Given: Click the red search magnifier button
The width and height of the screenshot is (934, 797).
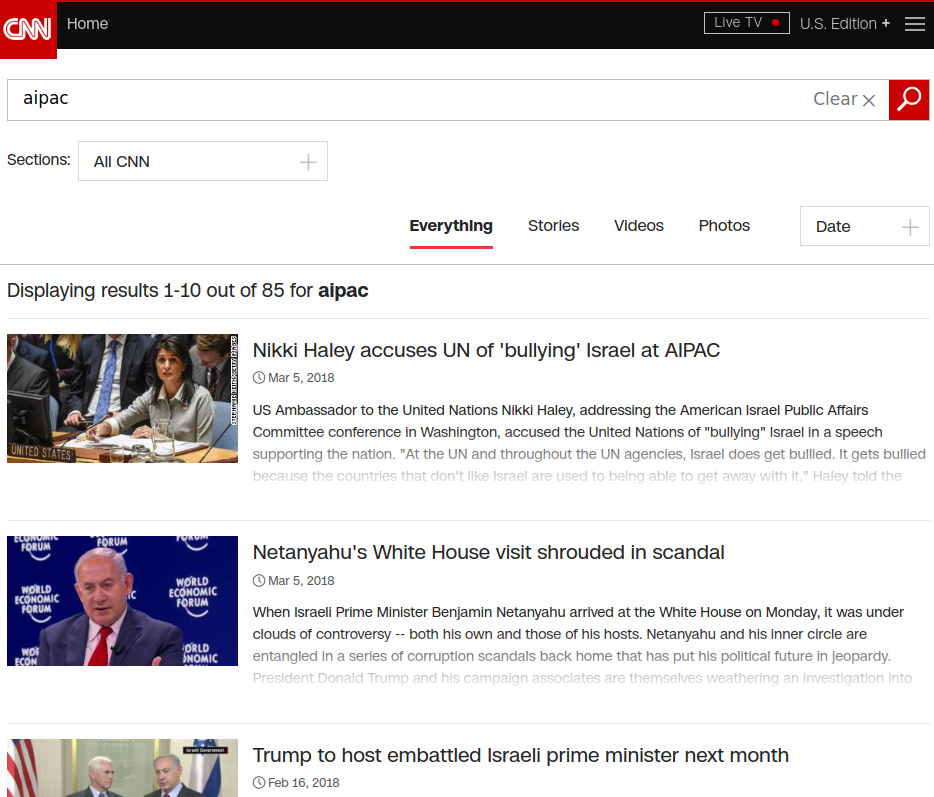Looking at the screenshot, I should pyautogui.click(x=909, y=100).
